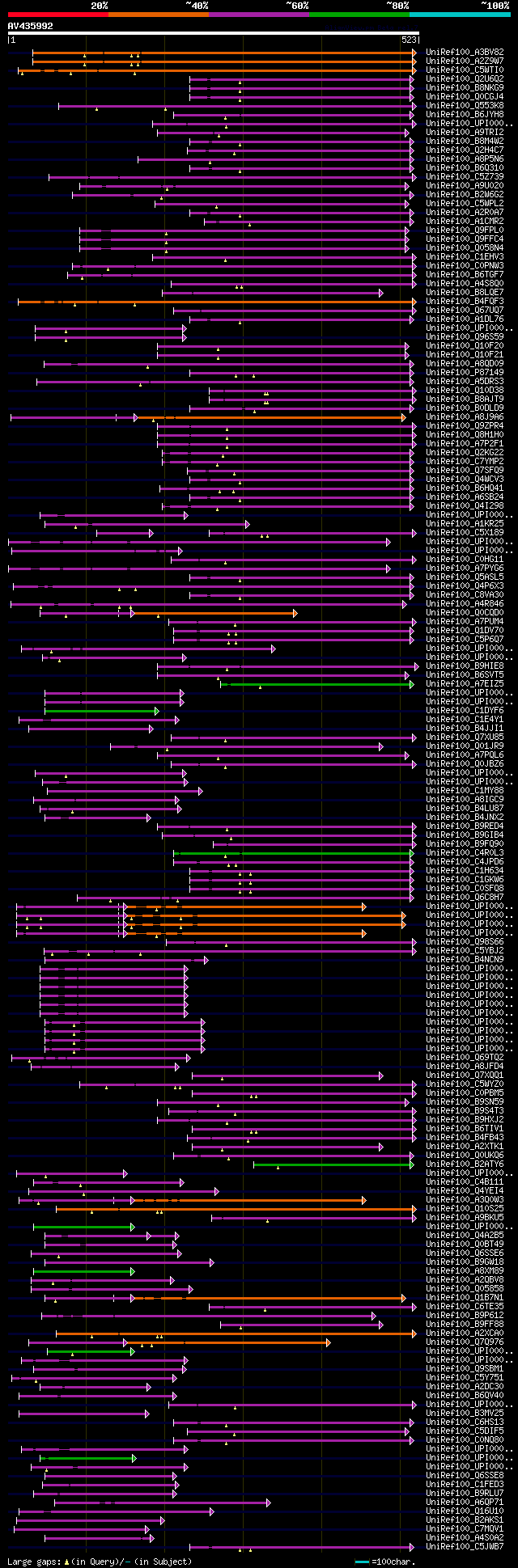Click the UniRef100_A7PYG6 hit name

(x=465, y=568)
